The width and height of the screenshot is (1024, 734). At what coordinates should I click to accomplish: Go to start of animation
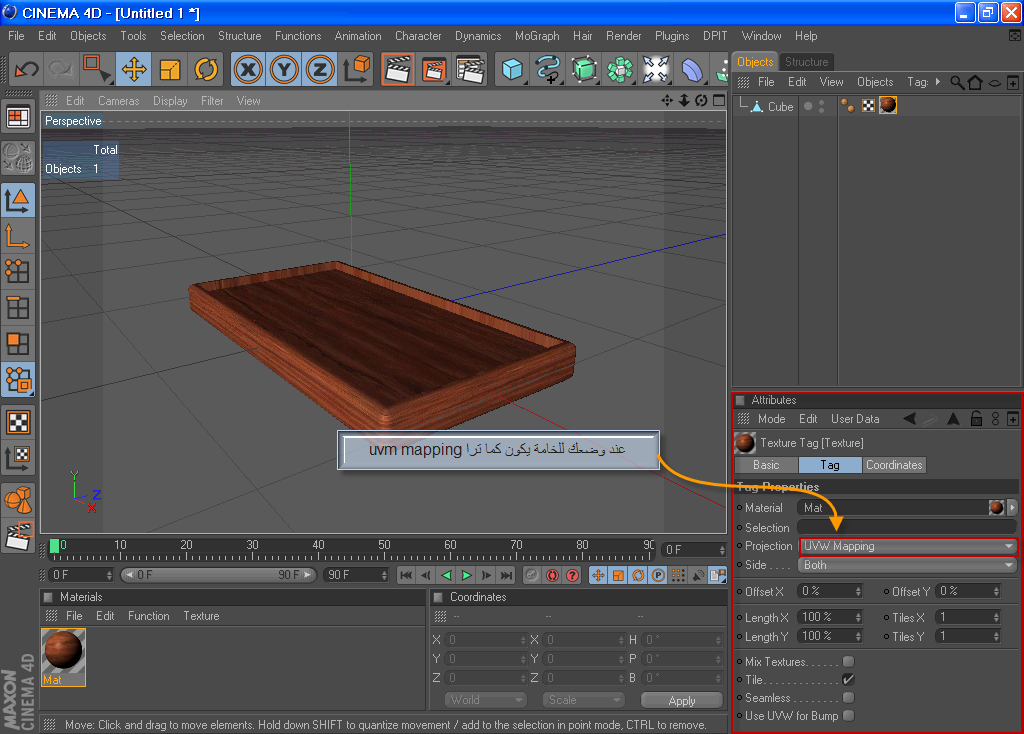(406, 575)
